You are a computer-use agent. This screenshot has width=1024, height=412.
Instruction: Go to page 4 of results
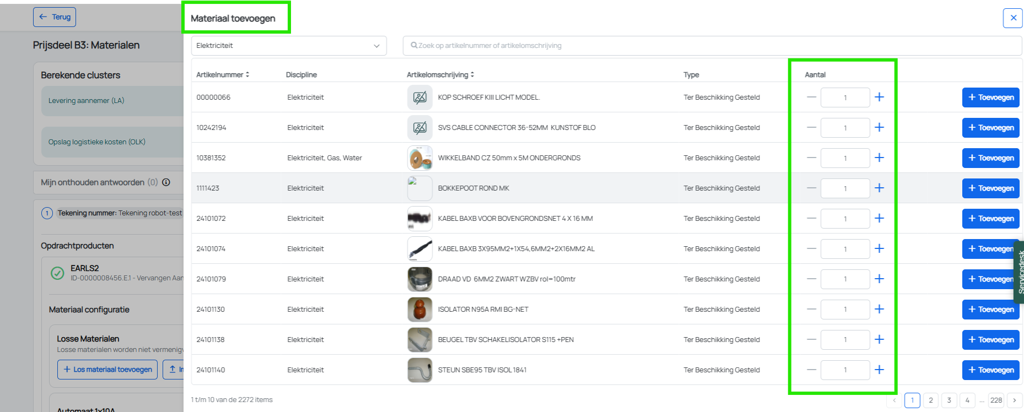click(x=968, y=400)
